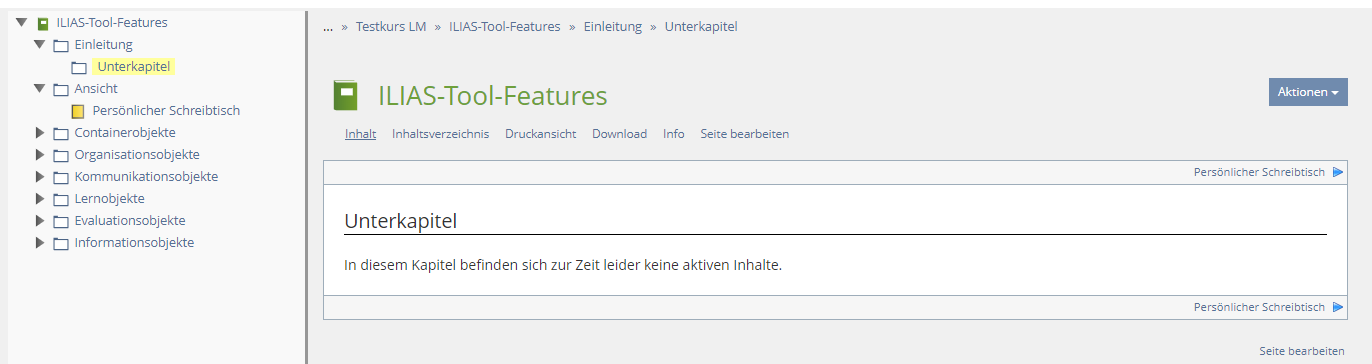Click the folder icon next to Containerobjekte
This screenshot has height=364, width=1372.
coord(61,133)
